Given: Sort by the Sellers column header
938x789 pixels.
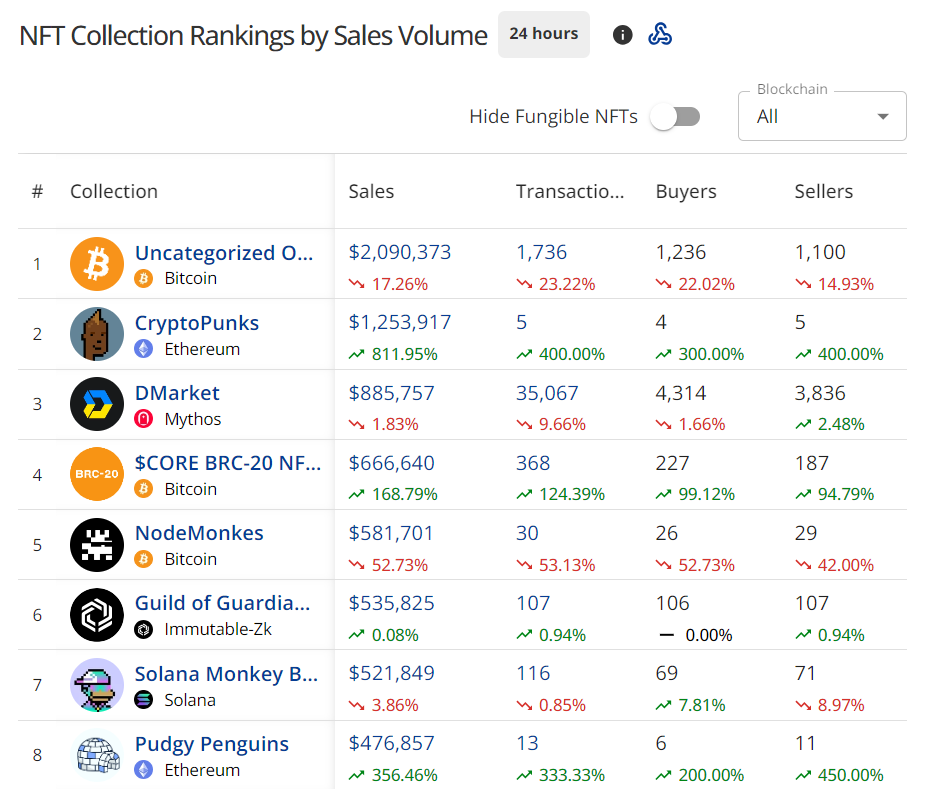Looking at the screenshot, I should pos(823,191).
